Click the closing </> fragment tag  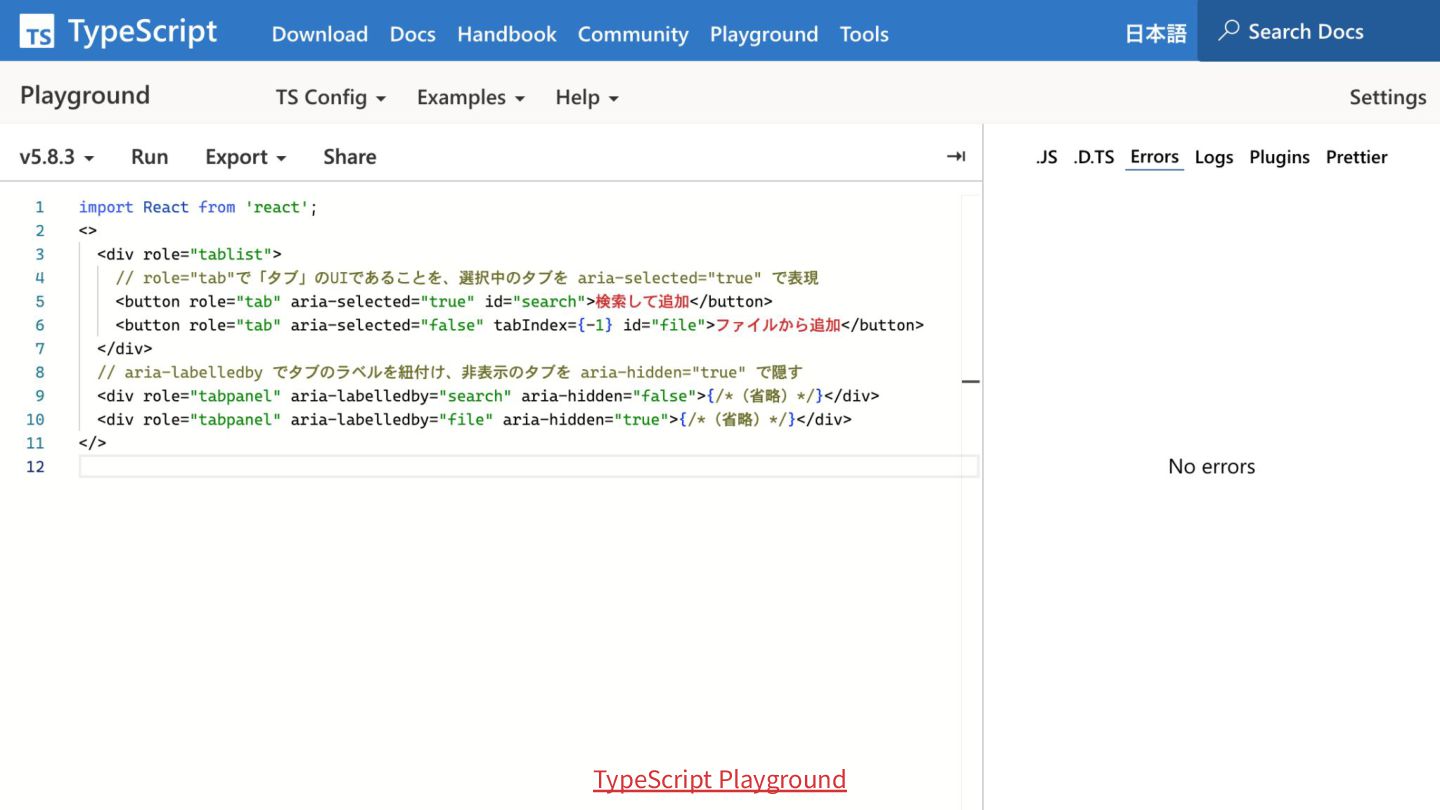pos(92,443)
